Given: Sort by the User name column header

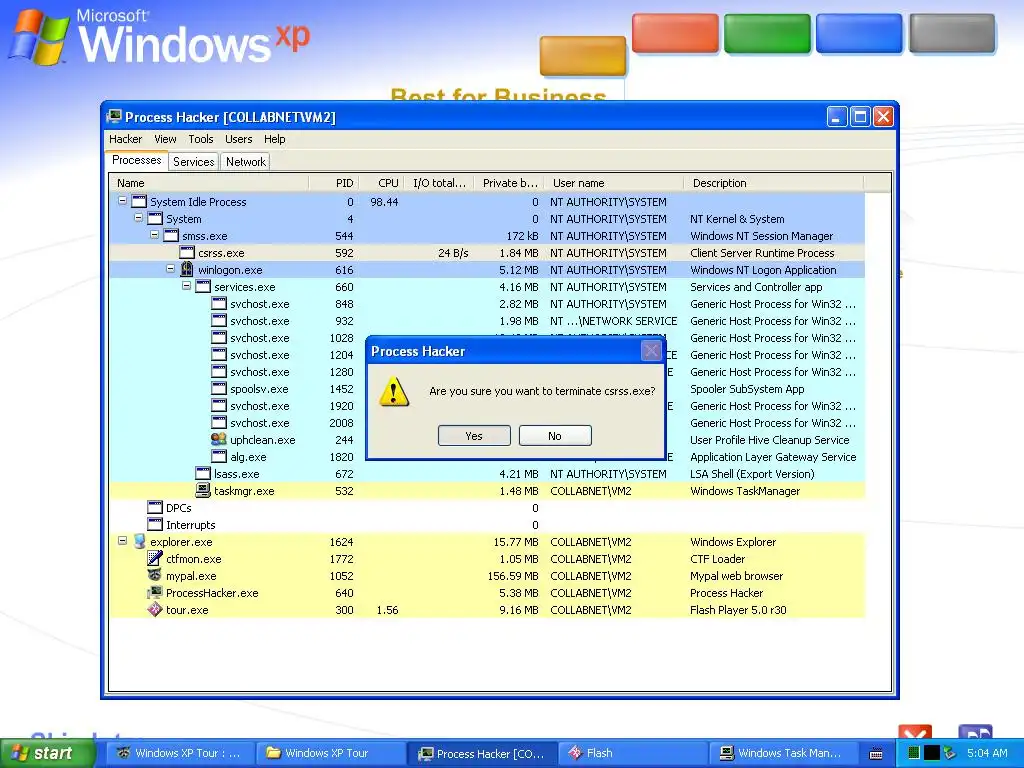Looking at the screenshot, I should [x=615, y=183].
